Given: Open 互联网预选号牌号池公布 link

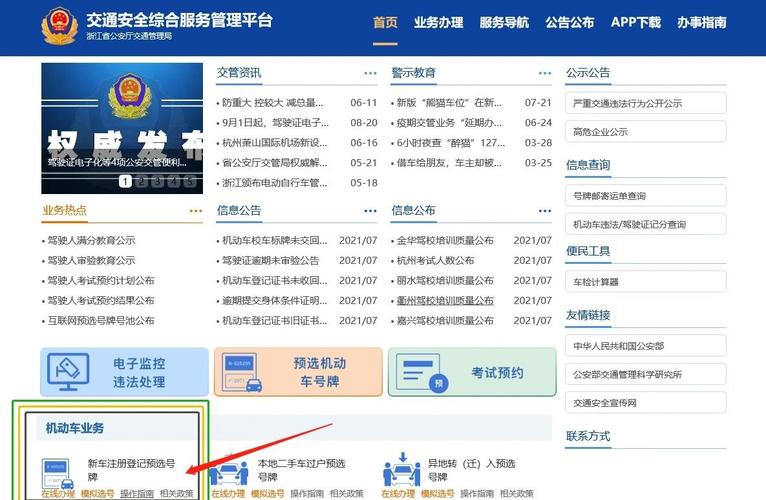Looking at the screenshot, I should point(101,321).
